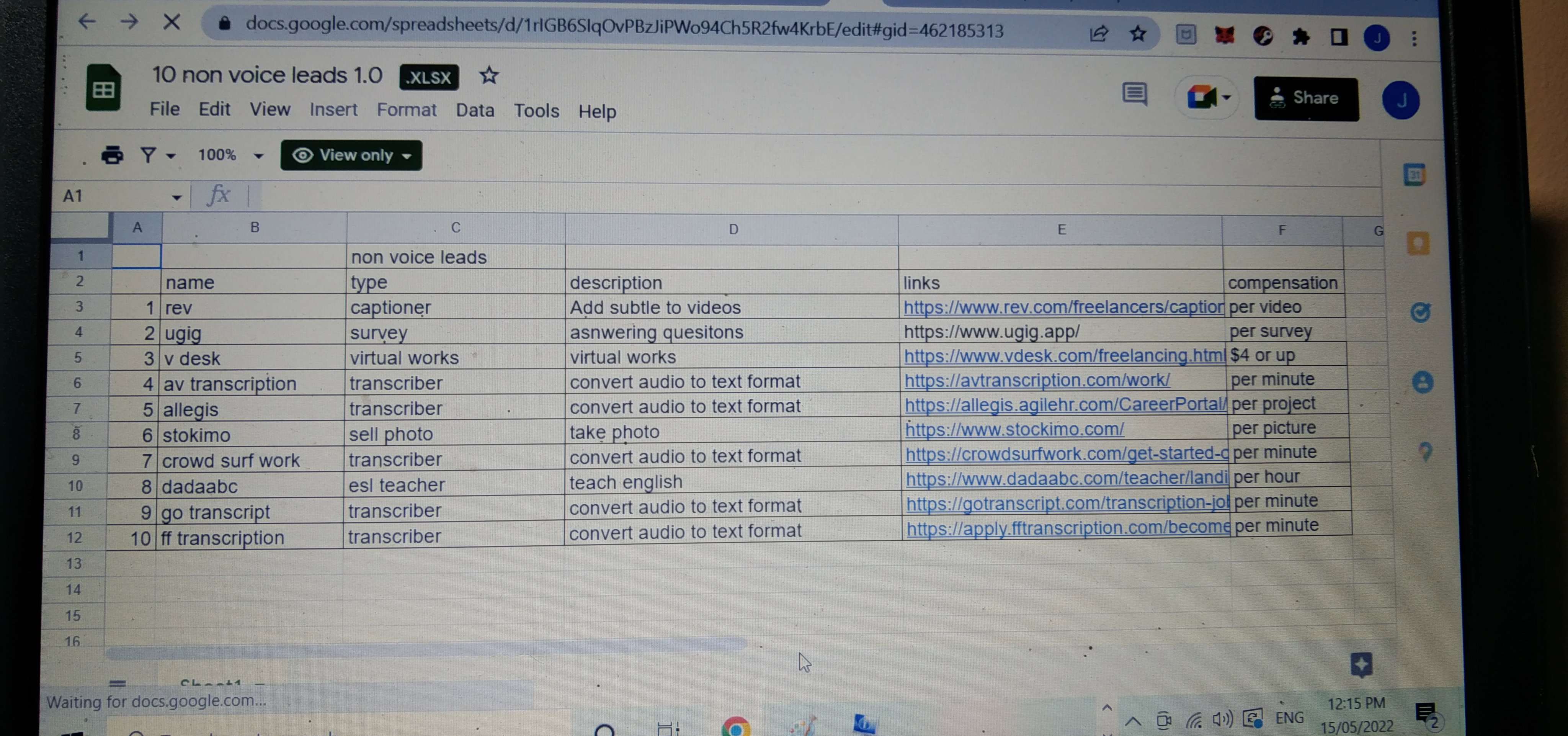Click the .XLSX file format badge

point(429,77)
